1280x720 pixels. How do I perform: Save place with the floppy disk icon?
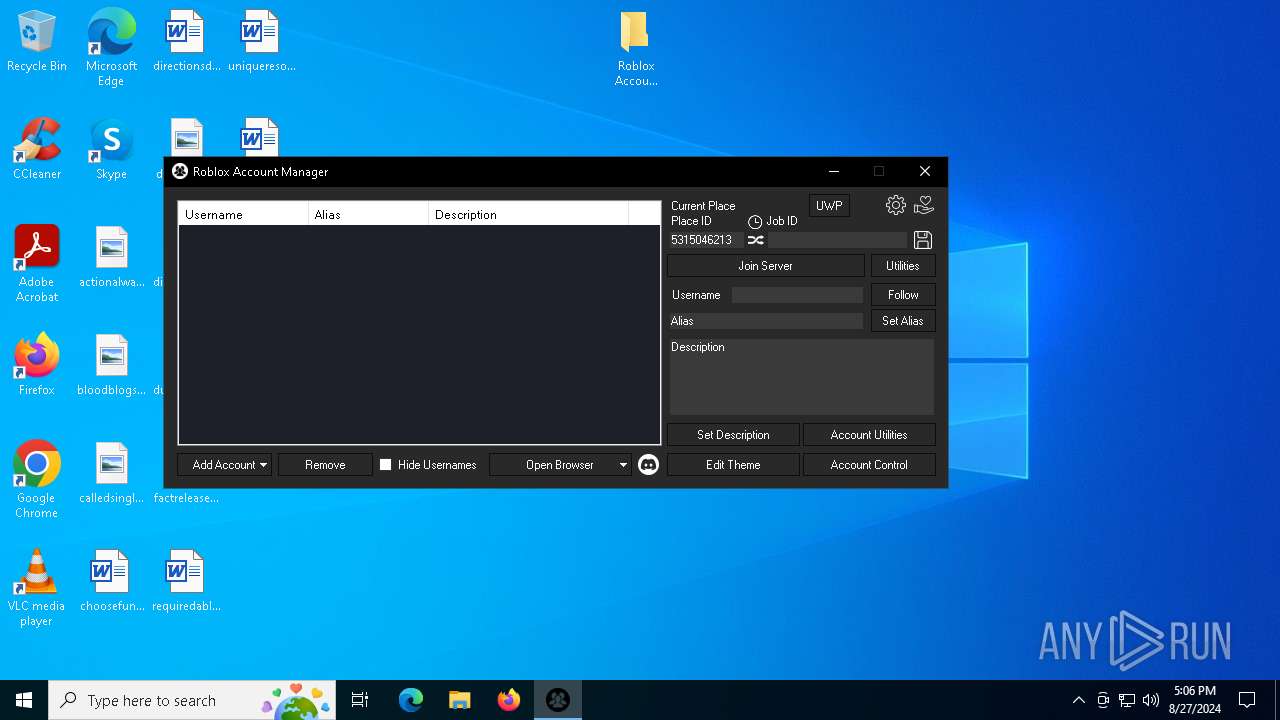pyautogui.click(x=923, y=240)
